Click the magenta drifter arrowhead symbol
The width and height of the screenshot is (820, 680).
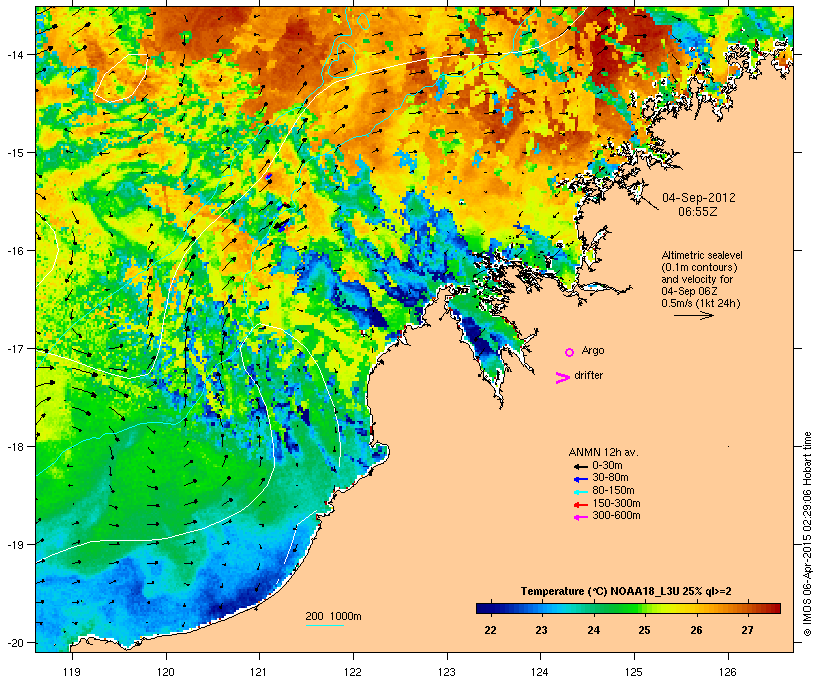point(563,378)
